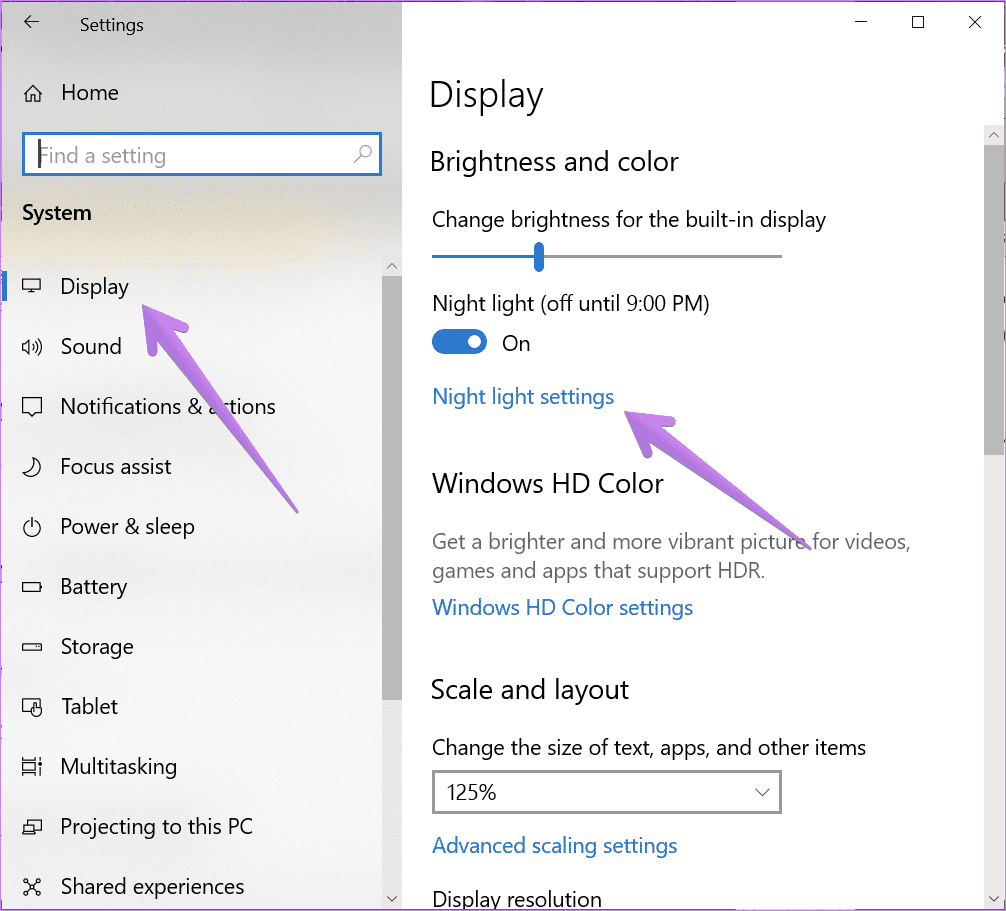Image resolution: width=1006 pixels, height=911 pixels.
Task: Turn off the Night light toggle
Action: pos(459,342)
